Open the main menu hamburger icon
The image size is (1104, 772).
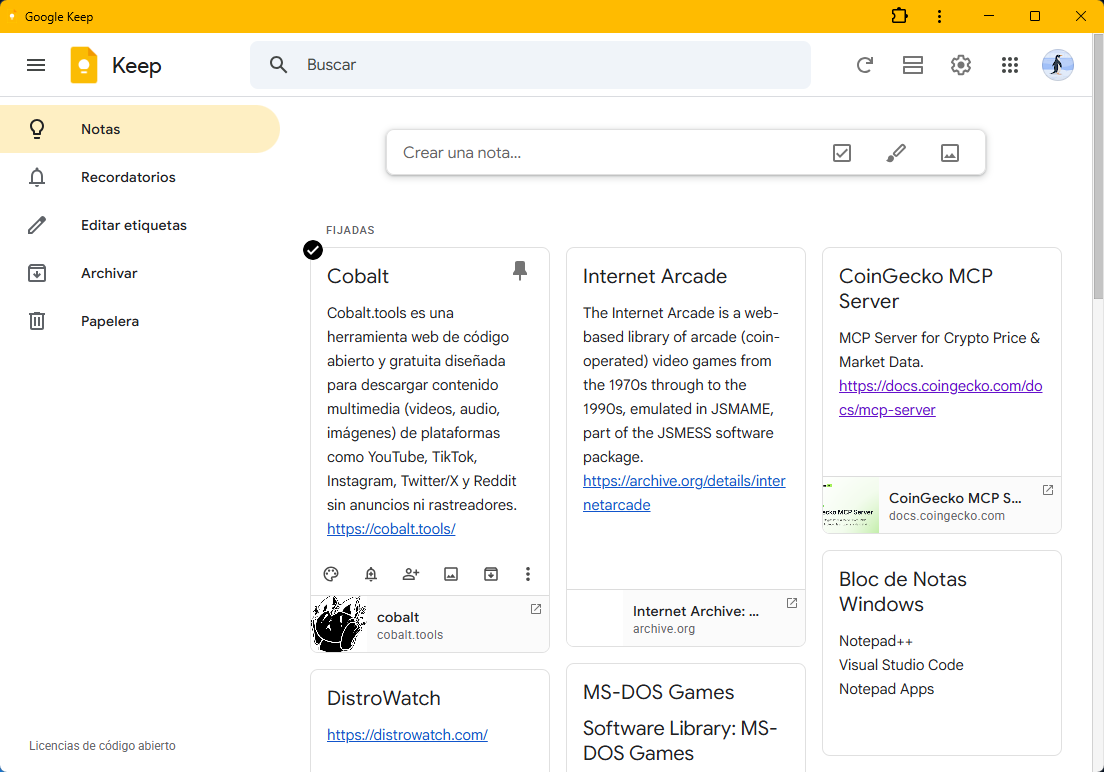tap(36, 65)
